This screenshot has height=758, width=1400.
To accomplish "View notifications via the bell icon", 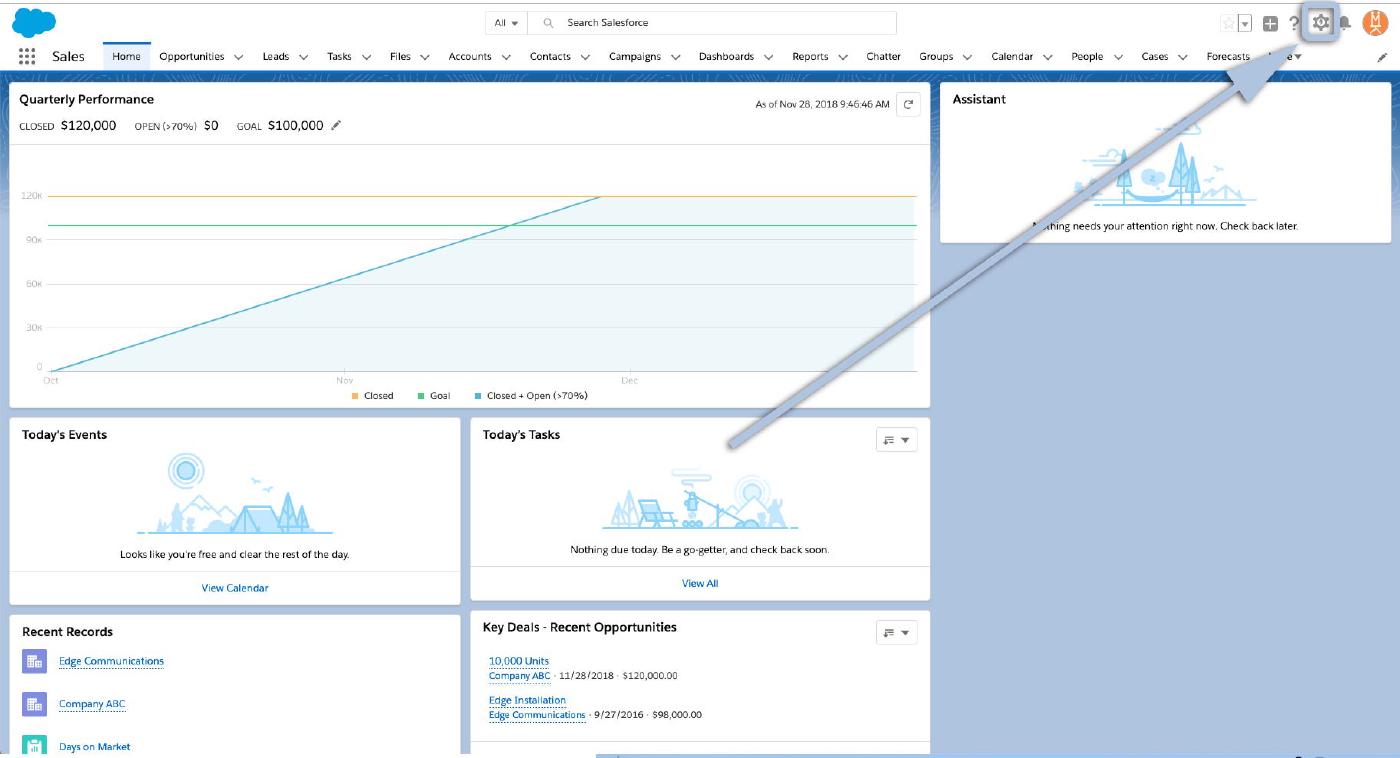I will tap(1346, 24).
